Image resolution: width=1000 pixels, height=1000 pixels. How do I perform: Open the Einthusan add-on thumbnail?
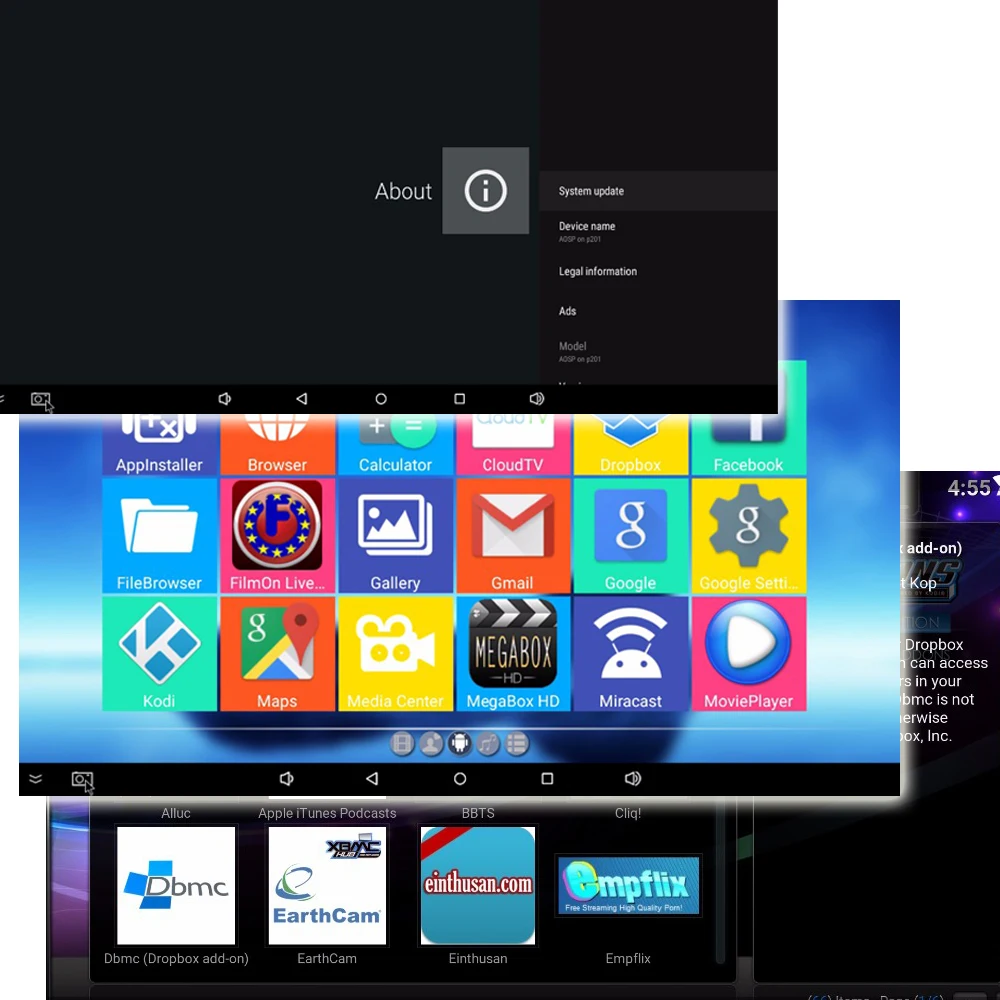[x=478, y=885]
